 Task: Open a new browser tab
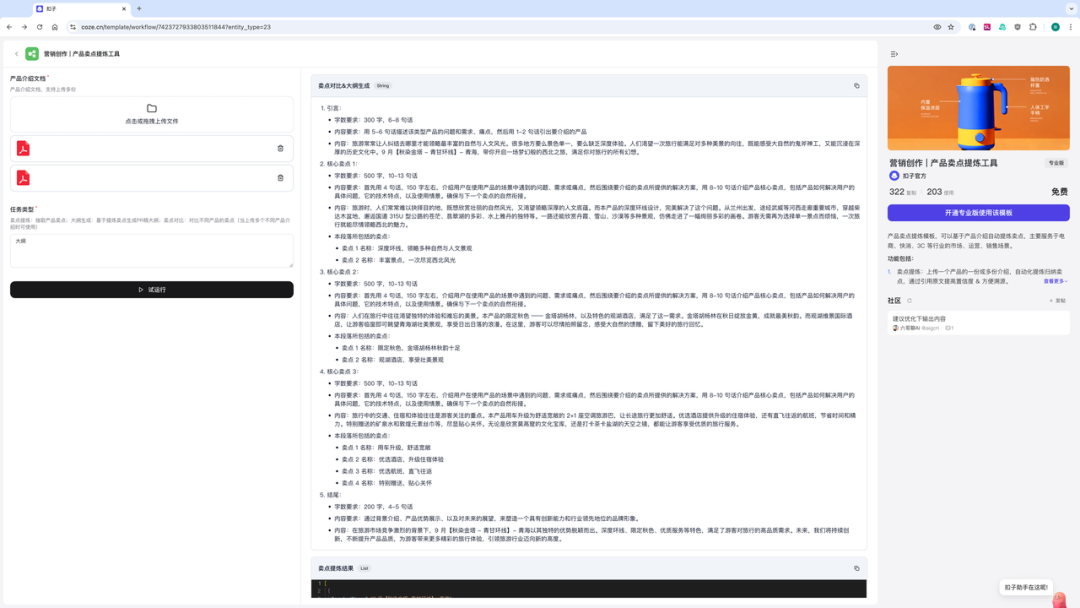point(139,9)
